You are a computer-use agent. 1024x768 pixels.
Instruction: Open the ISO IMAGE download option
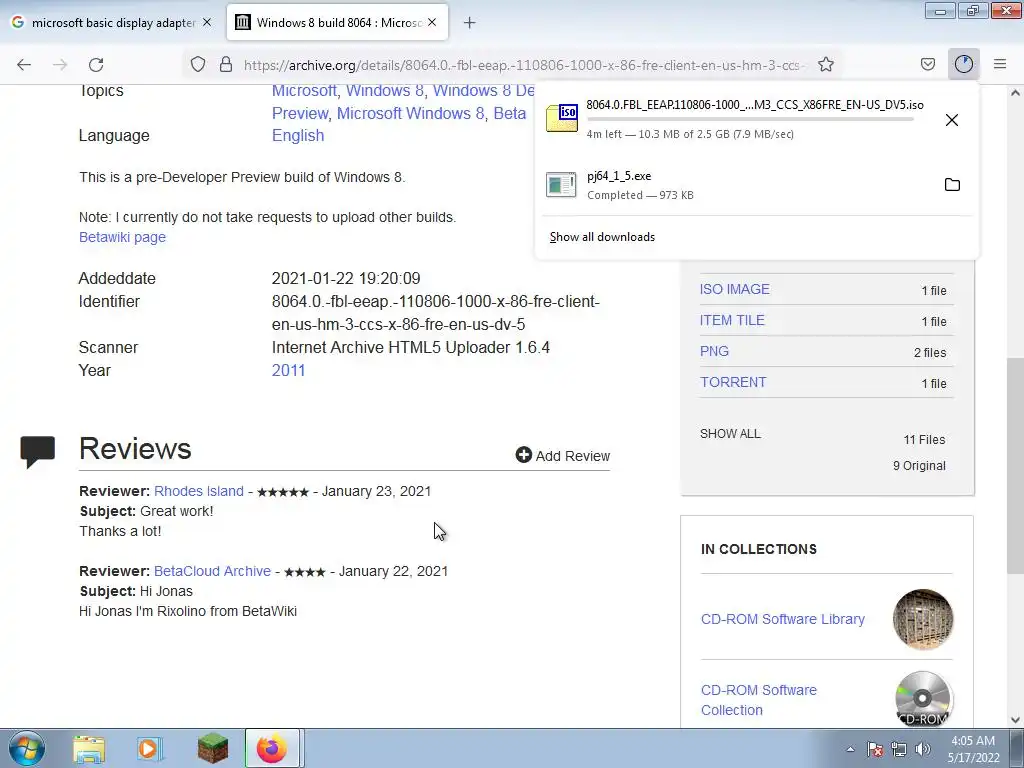click(735, 289)
